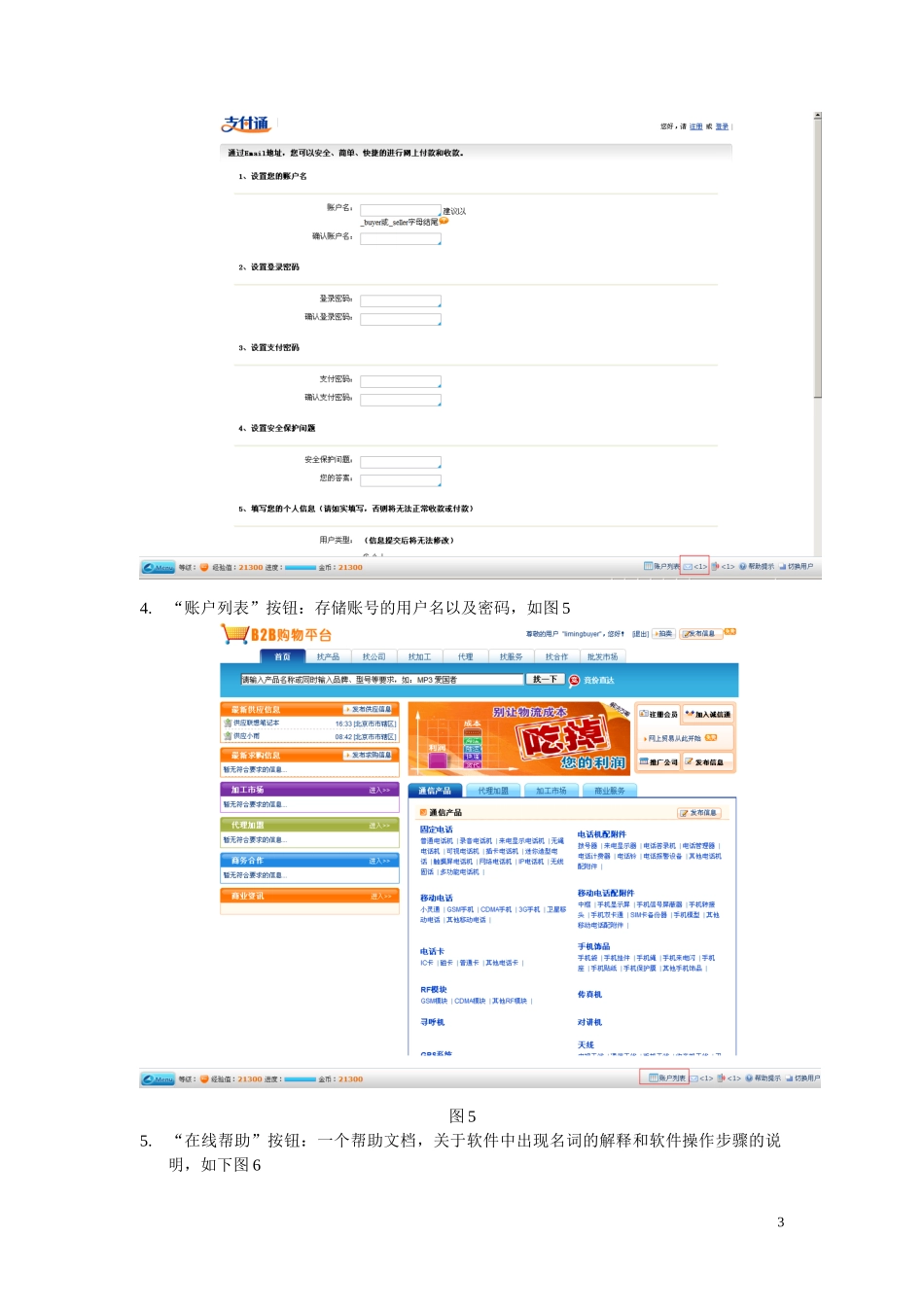Switch to the 首页 tab
This screenshot has width=924, height=1307.
click(x=282, y=656)
